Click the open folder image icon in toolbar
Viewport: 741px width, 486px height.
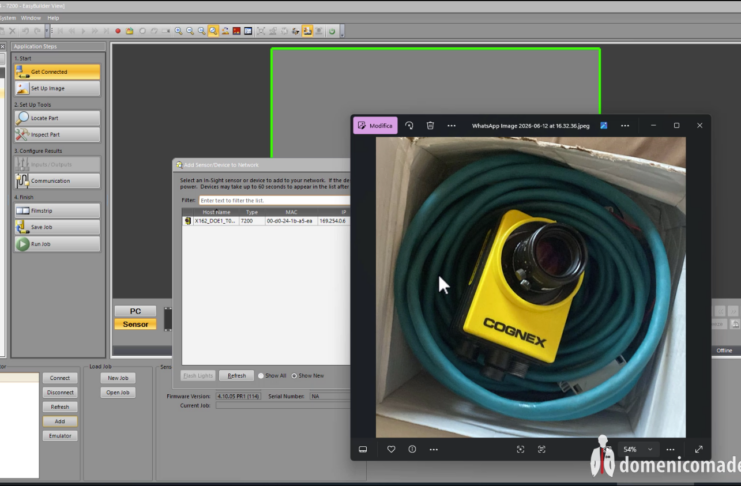[129, 31]
